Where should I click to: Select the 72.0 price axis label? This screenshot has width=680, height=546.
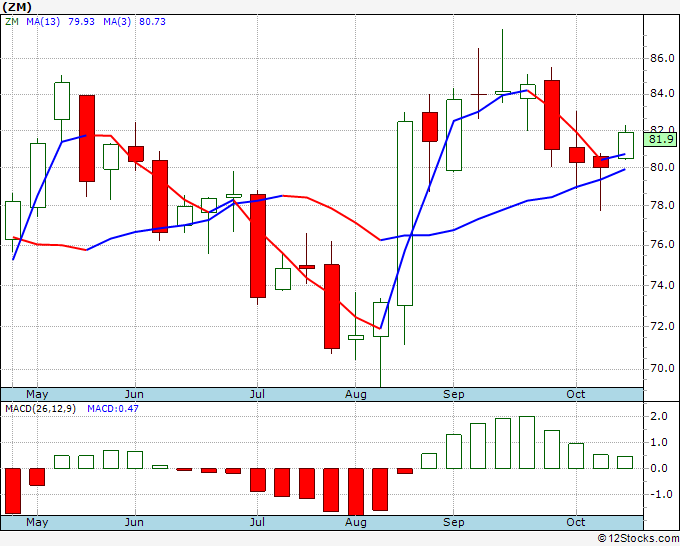(661, 326)
